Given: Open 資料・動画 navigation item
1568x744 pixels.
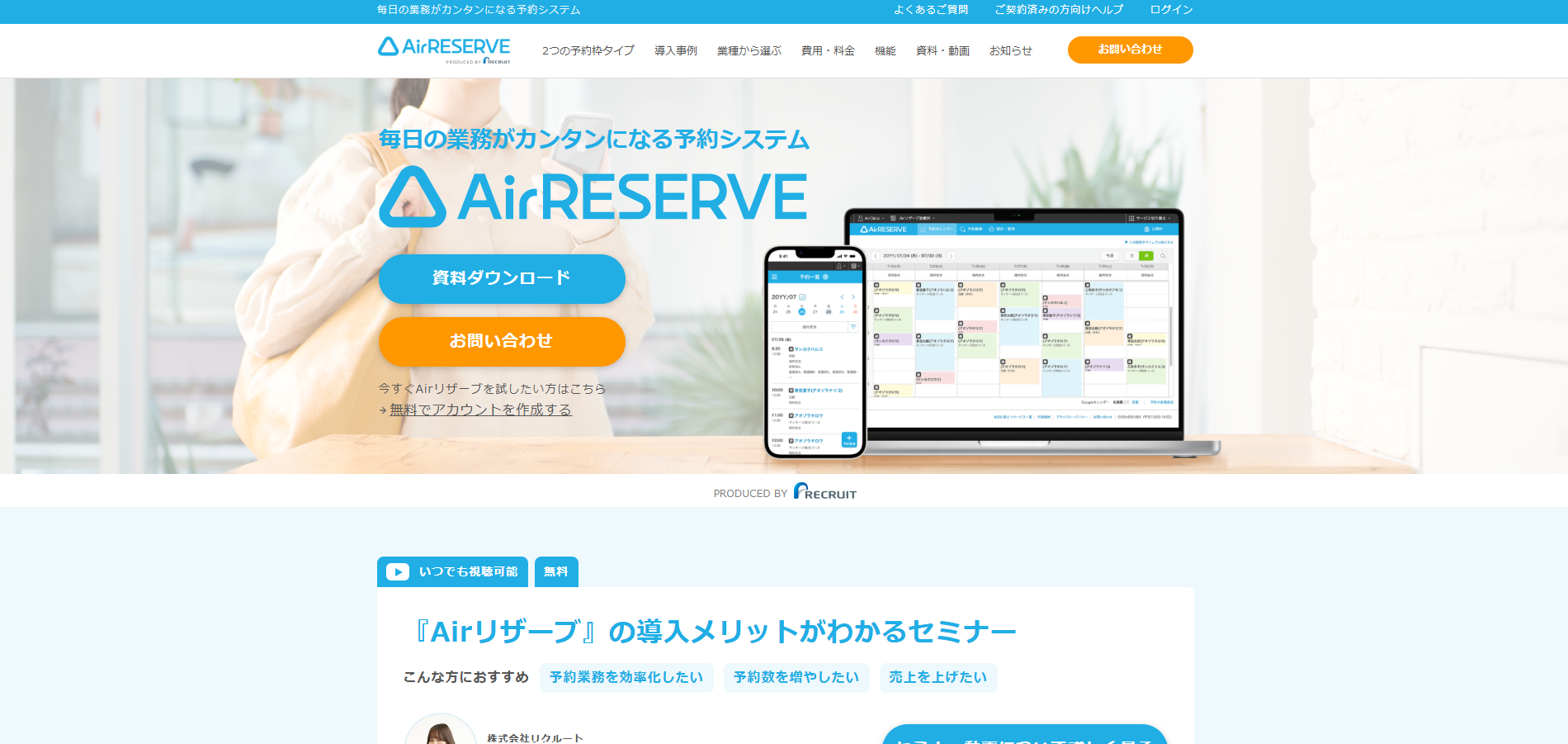Looking at the screenshot, I should [x=942, y=50].
